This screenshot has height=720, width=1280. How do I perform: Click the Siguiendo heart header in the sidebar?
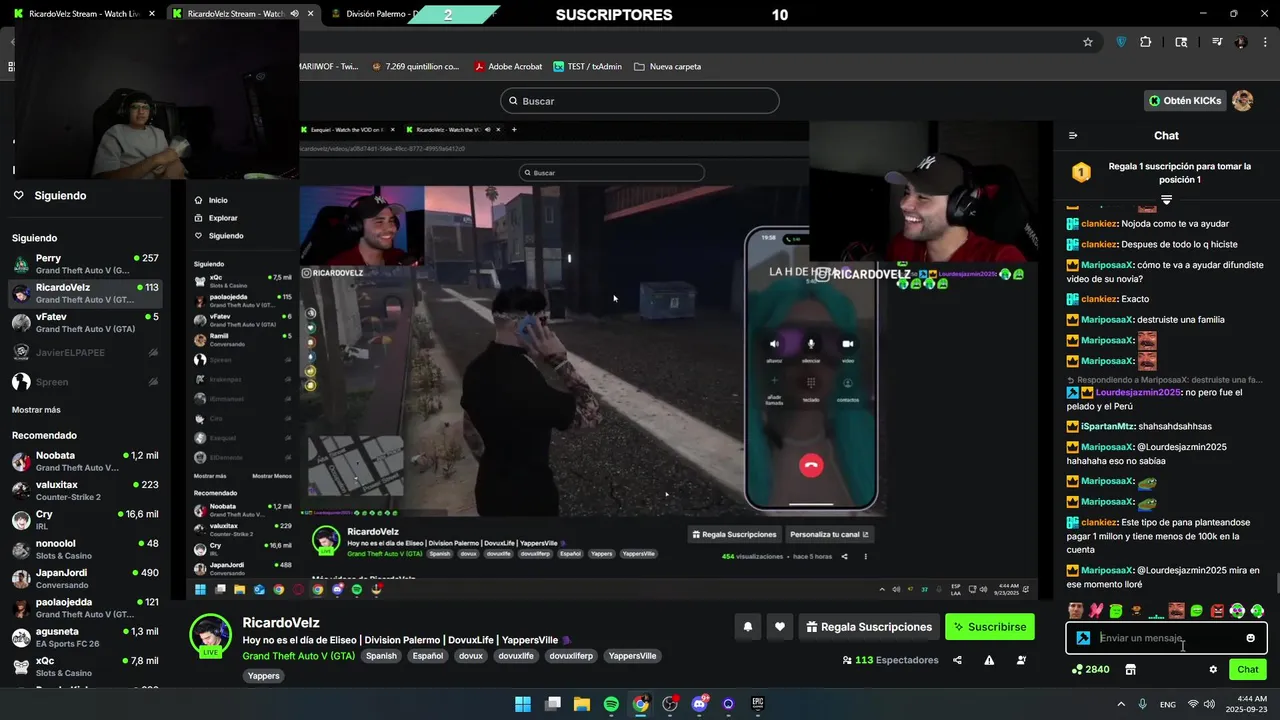click(50, 195)
